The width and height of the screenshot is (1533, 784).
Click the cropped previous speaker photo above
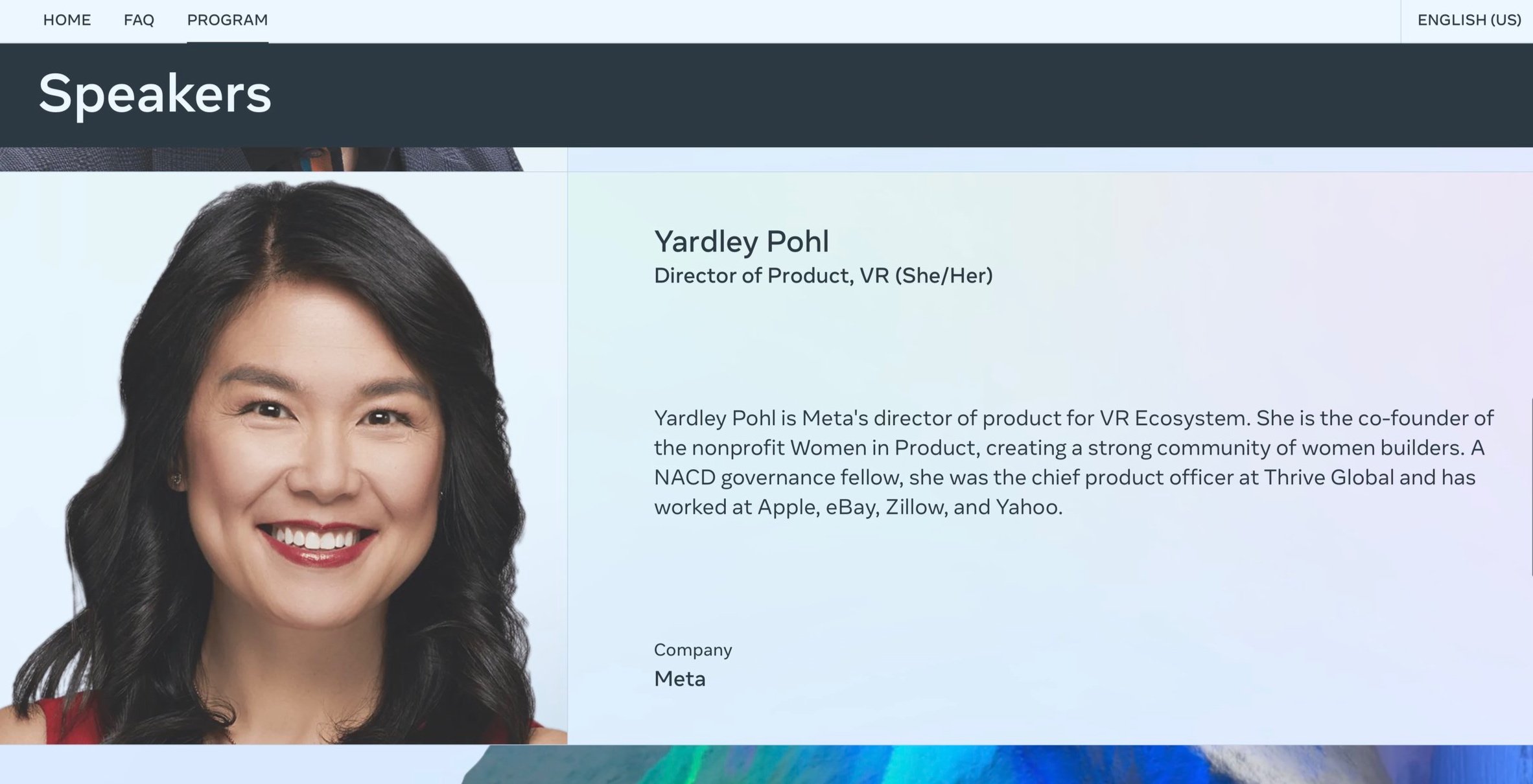[x=262, y=159]
